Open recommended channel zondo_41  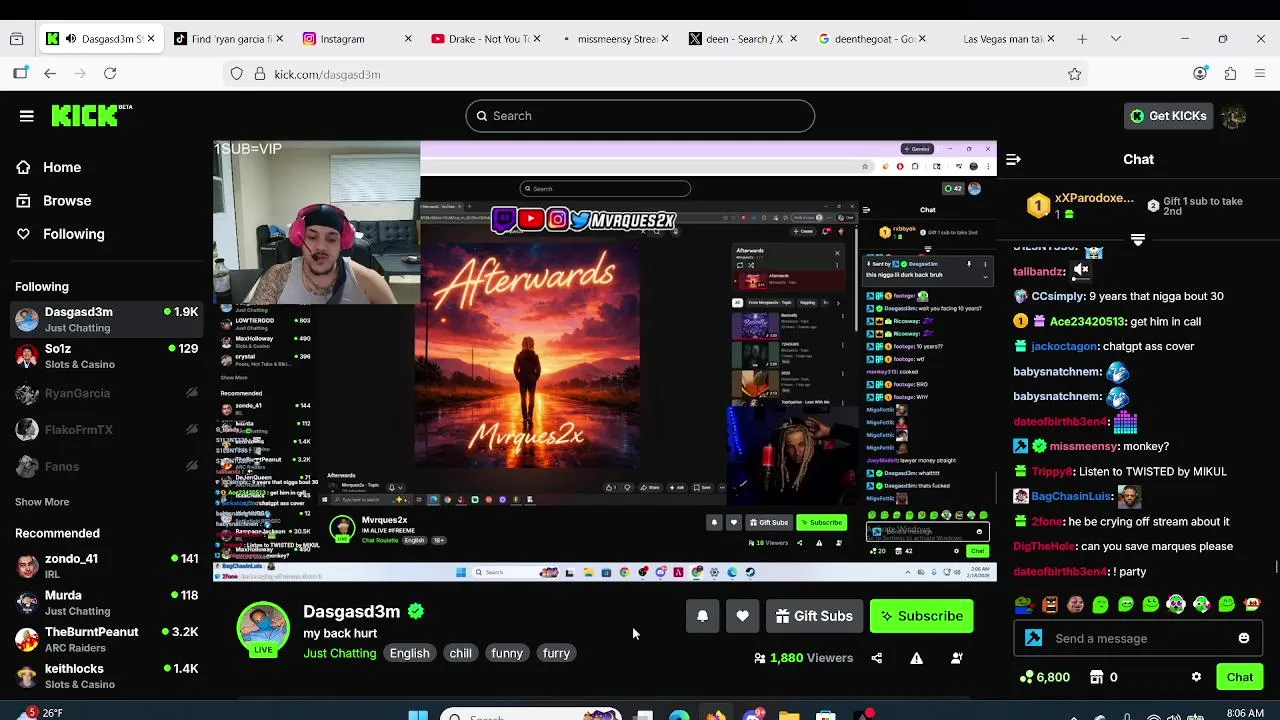[x=107, y=566]
